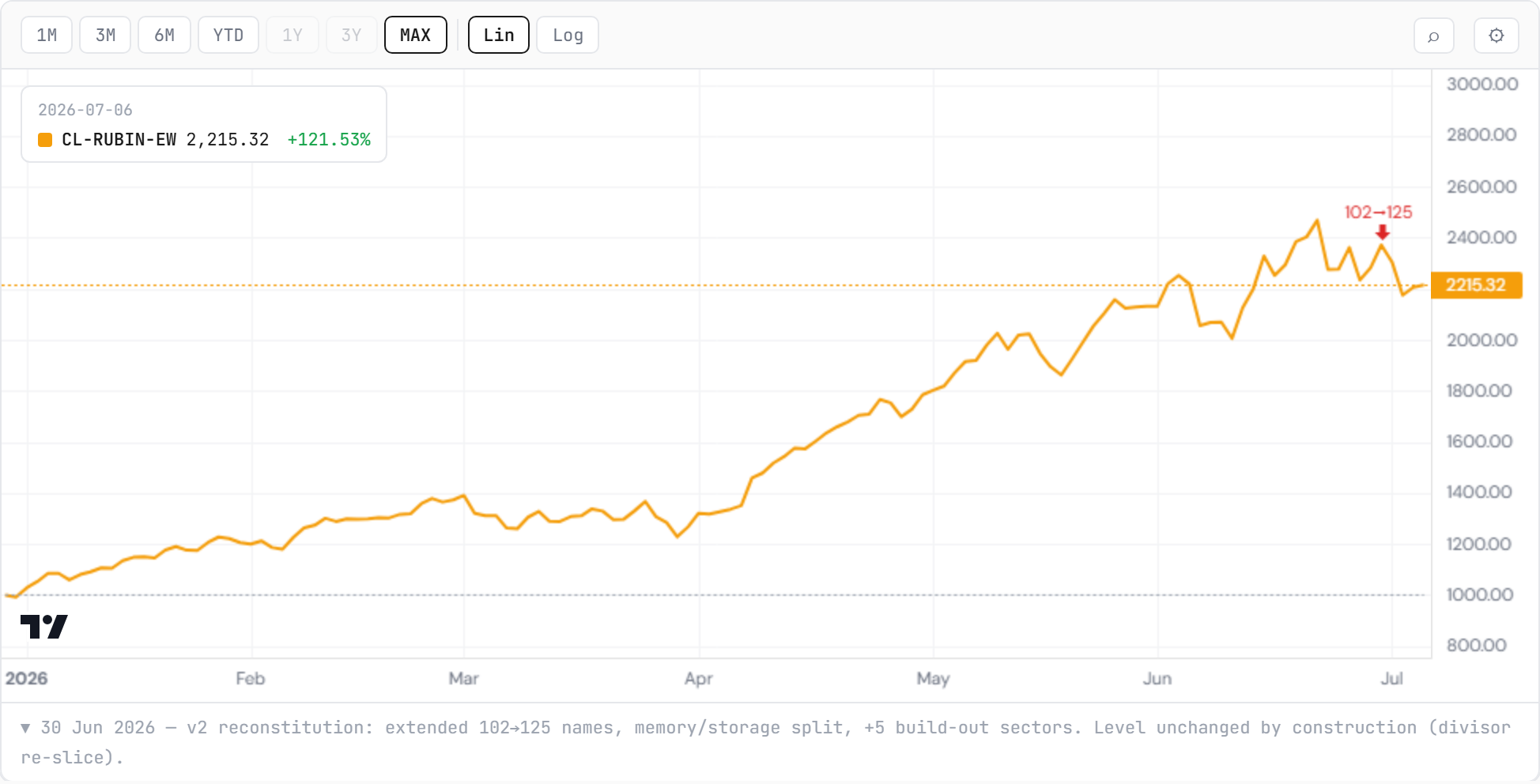Open chart settings gear icon
The height and width of the screenshot is (784, 1540).
click(1496, 36)
